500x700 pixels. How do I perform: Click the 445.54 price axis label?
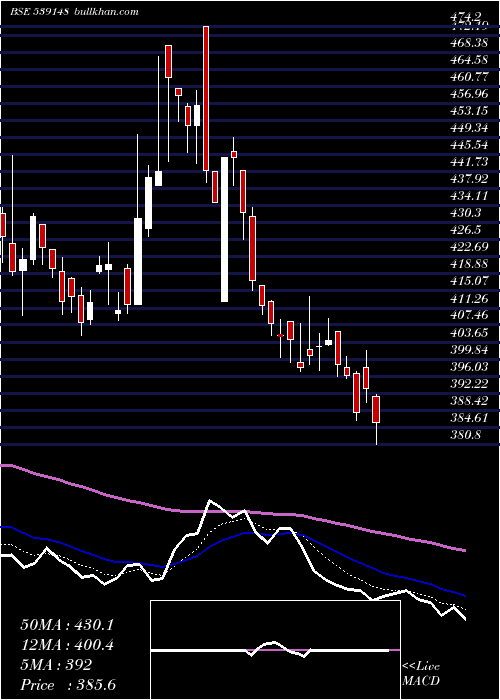click(x=469, y=145)
